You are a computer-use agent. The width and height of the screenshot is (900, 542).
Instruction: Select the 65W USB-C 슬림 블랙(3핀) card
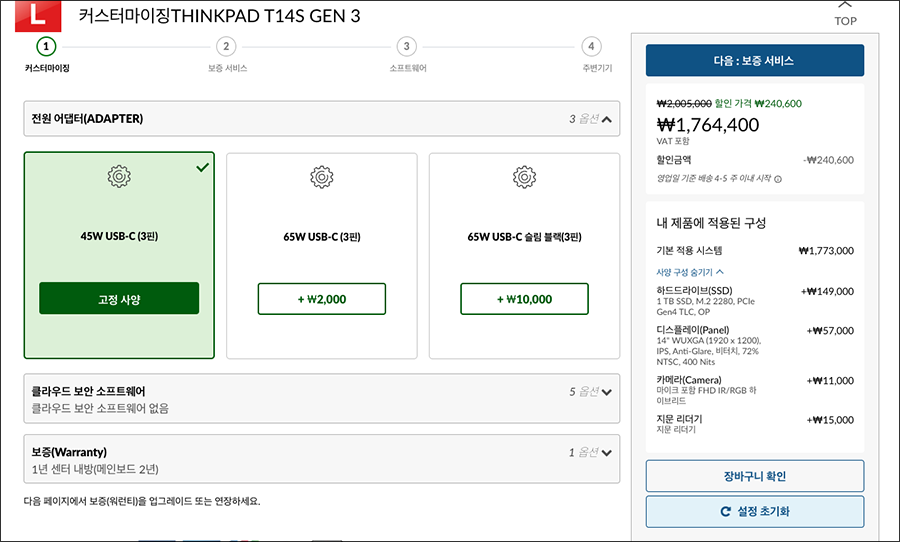524,255
